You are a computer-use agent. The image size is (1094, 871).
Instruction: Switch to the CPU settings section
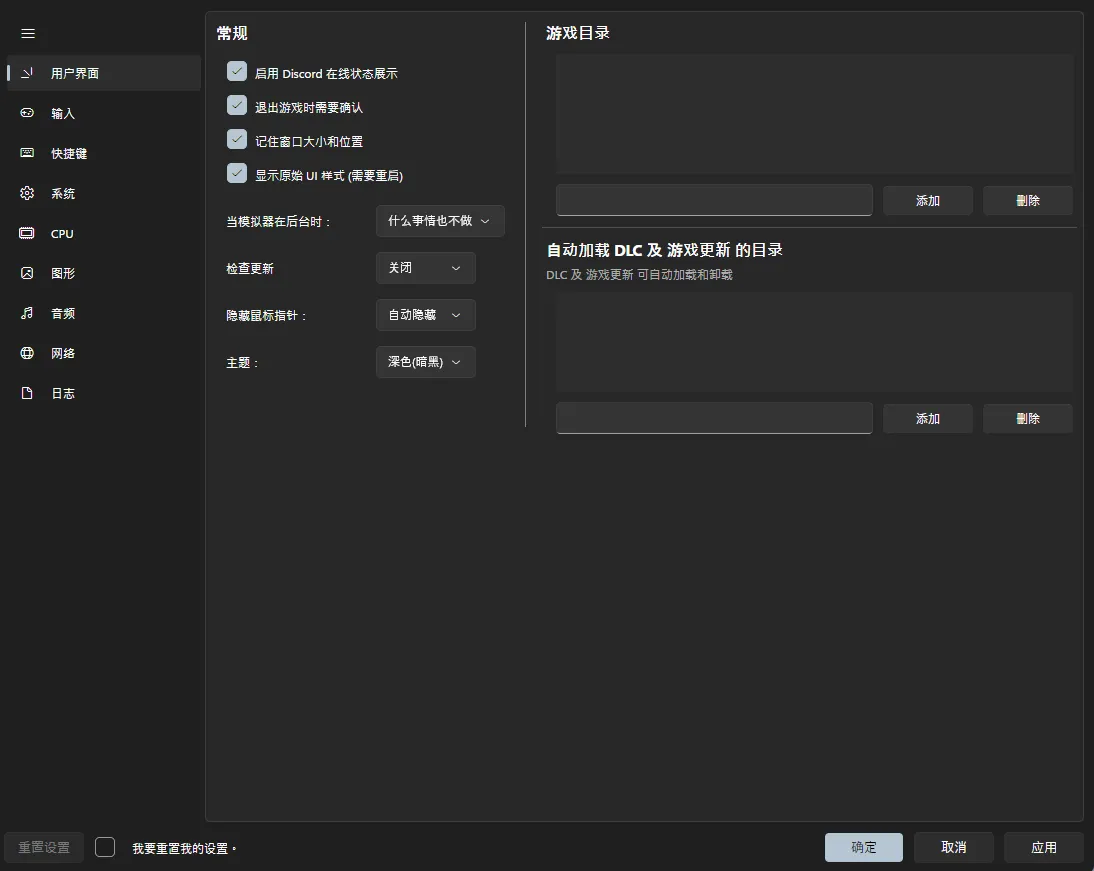pyautogui.click(x=62, y=233)
